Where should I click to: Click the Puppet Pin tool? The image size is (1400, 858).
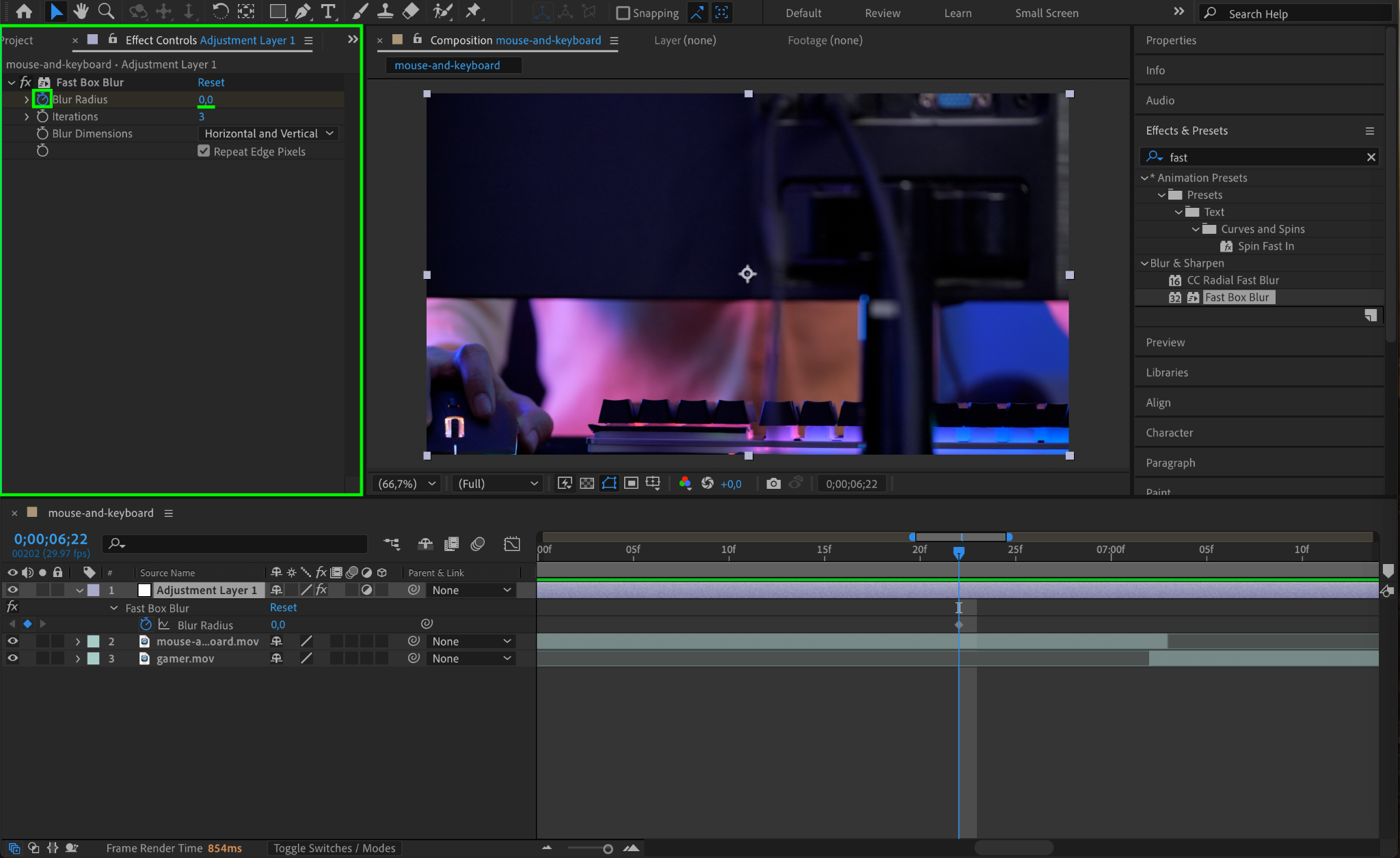[473, 11]
